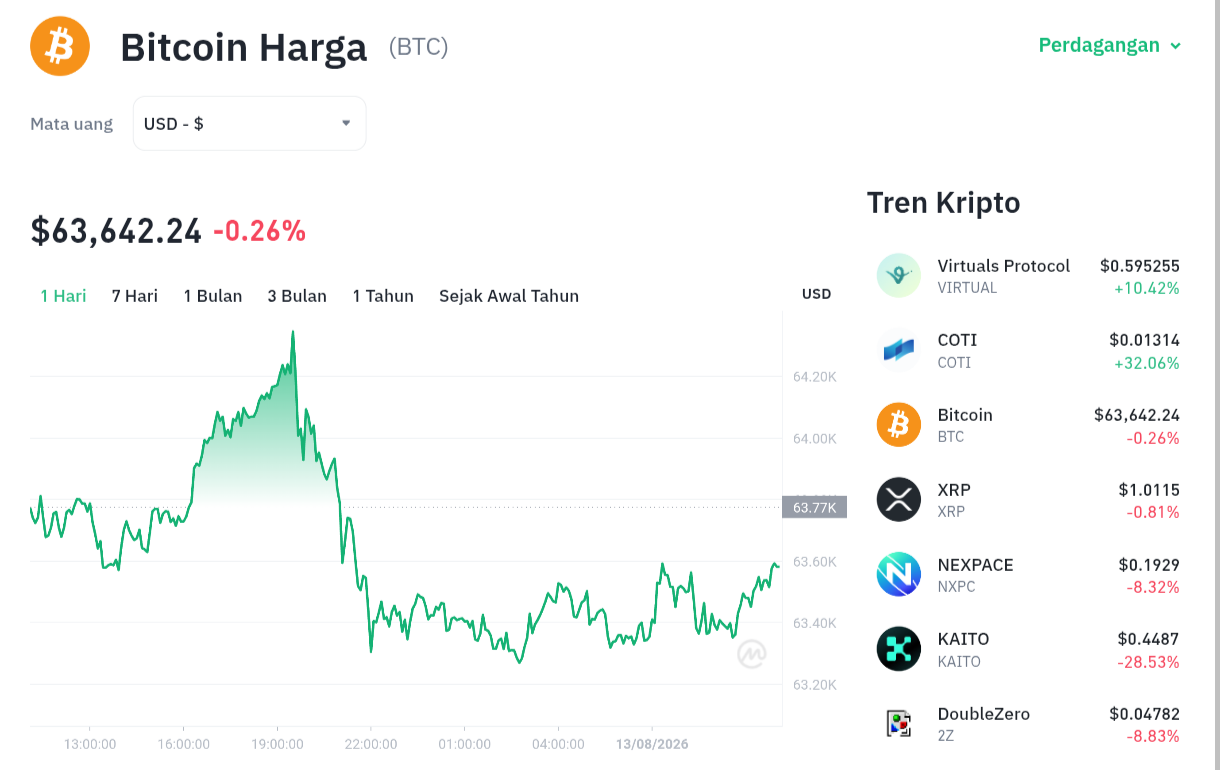Choose the 1 Tahun time range
The height and width of the screenshot is (770, 1220).
383,296
